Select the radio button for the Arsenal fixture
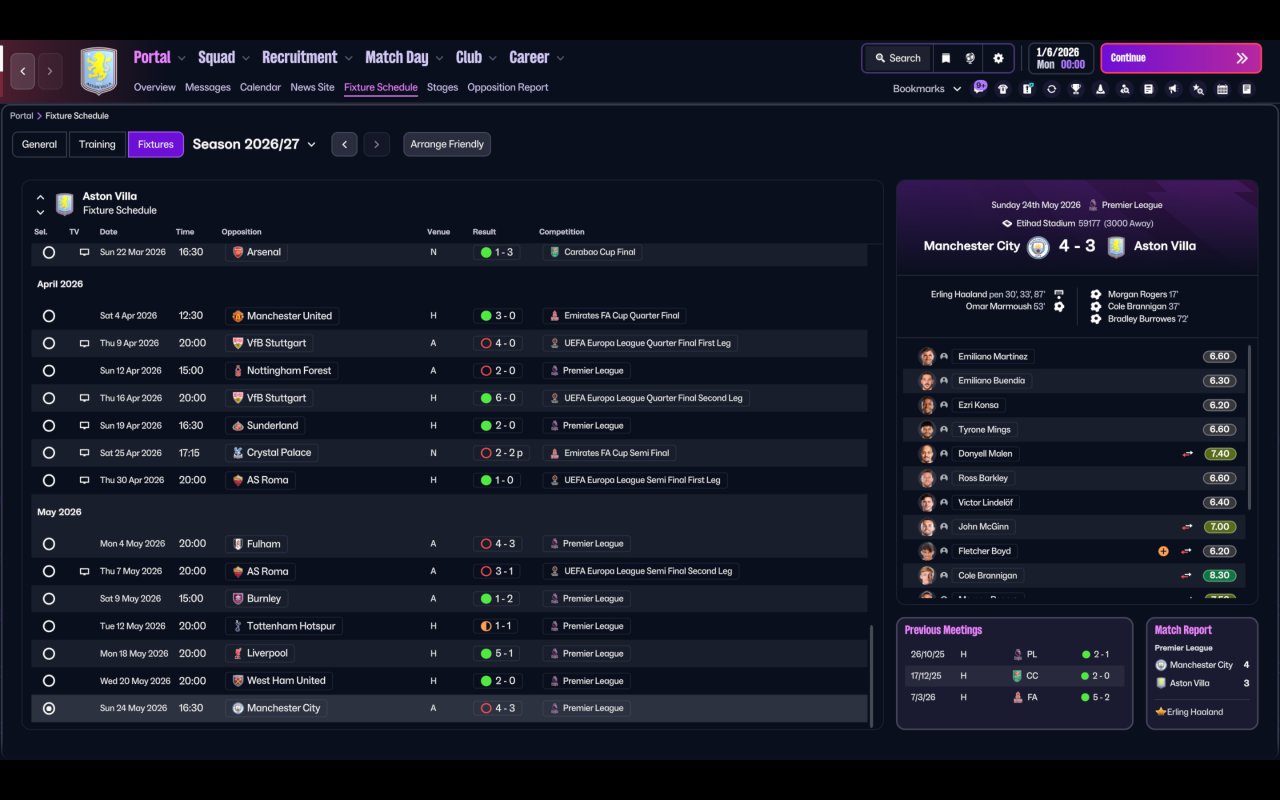The width and height of the screenshot is (1280, 800). (49, 253)
